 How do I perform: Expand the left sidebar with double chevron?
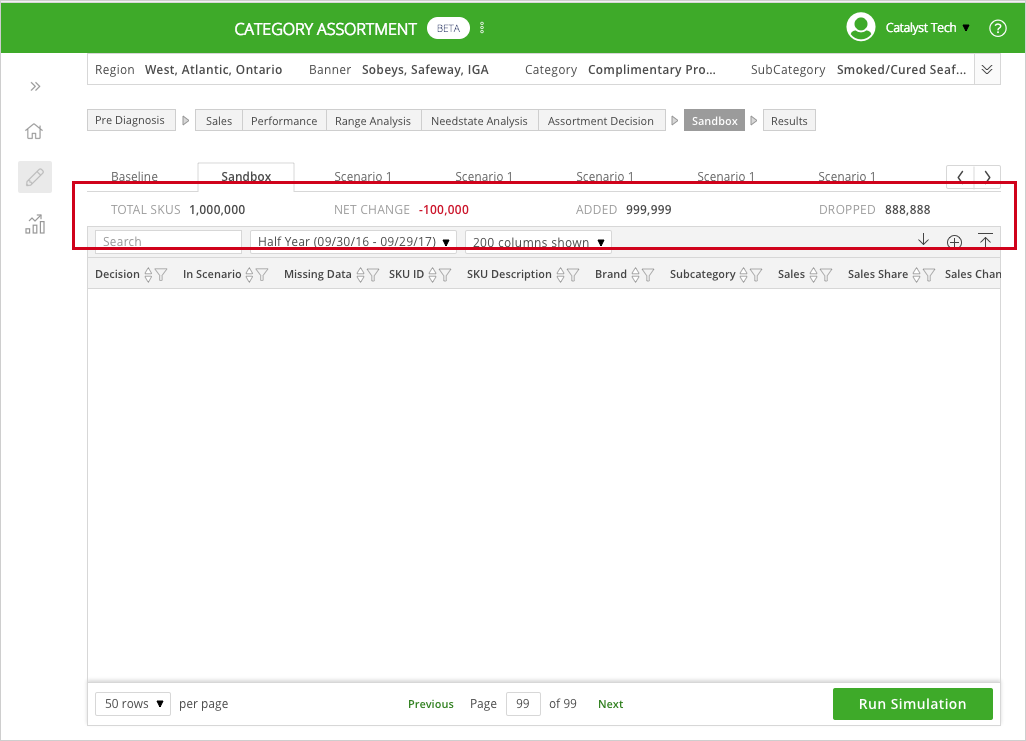coord(35,86)
